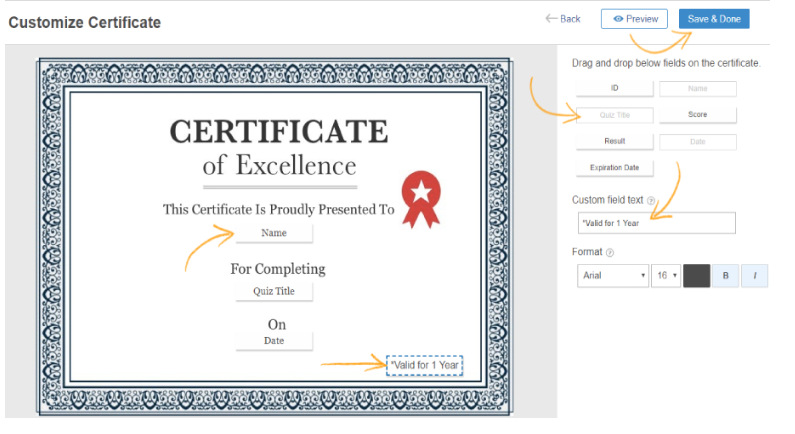Select the Expiration Date field button
795x434 pixels.
(614, 168)
